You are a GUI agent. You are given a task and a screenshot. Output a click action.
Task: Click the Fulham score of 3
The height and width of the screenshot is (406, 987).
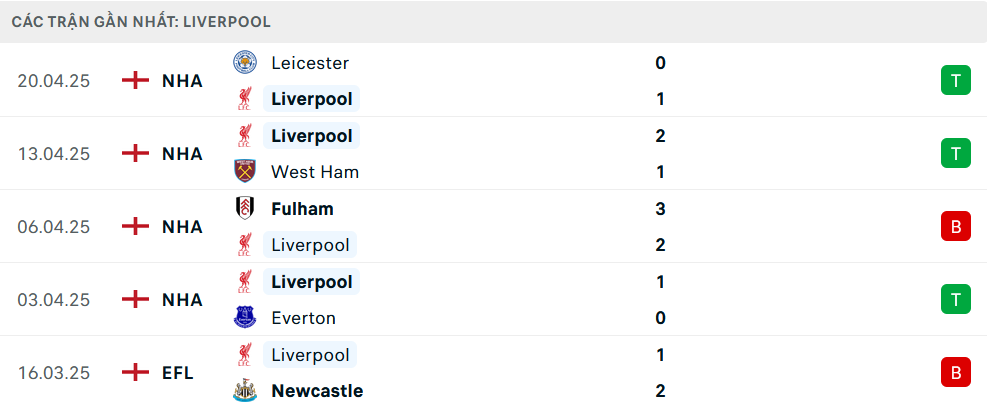point(661,209)
